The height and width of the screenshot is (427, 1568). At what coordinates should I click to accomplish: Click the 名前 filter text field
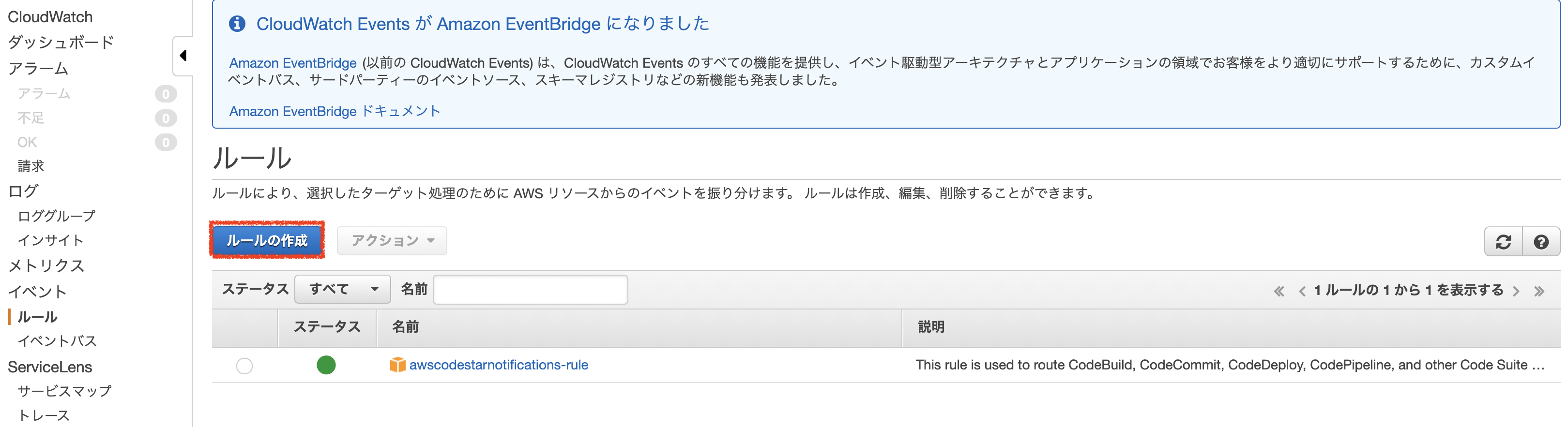530,290
